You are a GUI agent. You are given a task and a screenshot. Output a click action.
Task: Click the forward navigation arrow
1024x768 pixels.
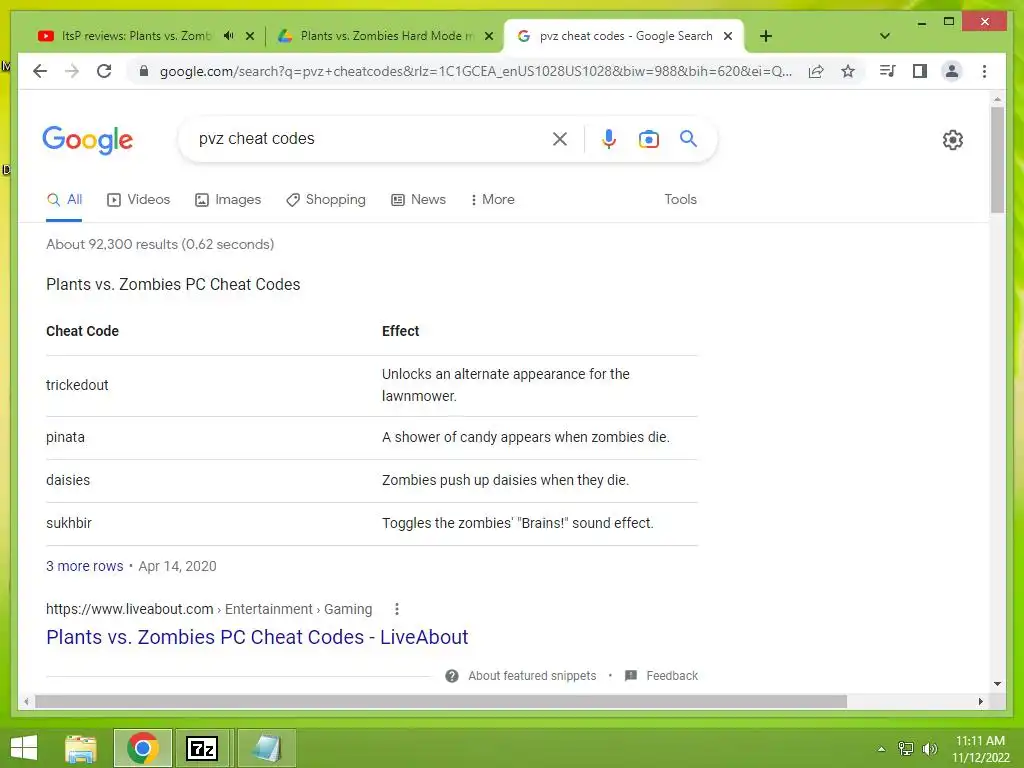(72, 71)
